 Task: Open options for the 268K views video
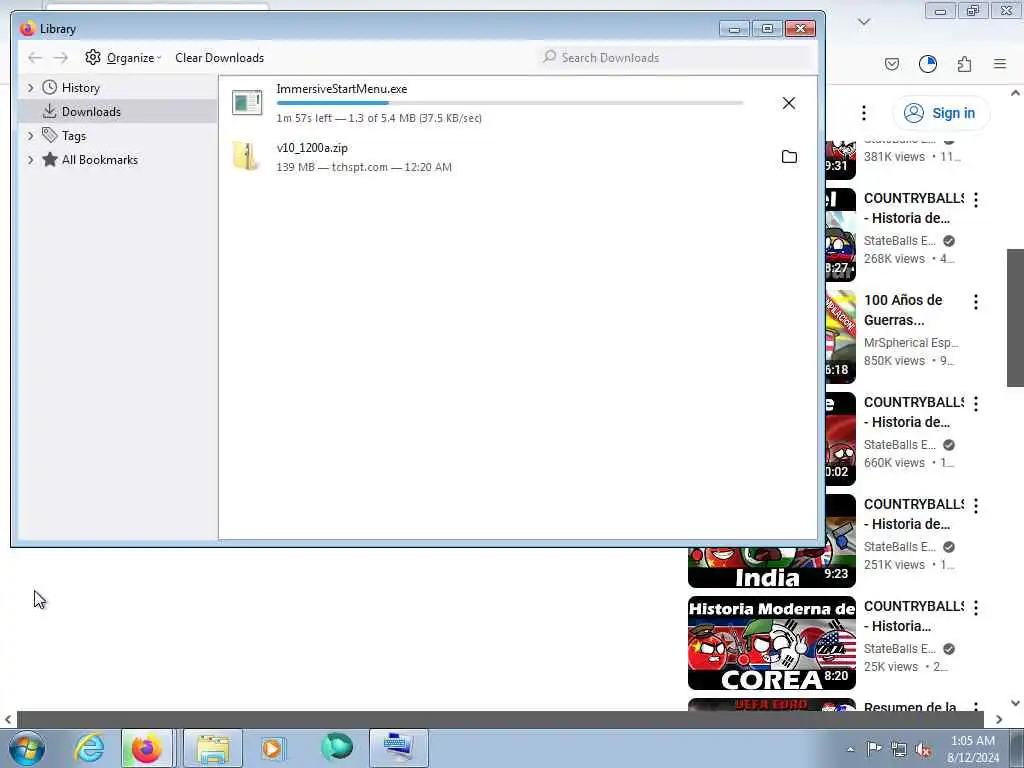[976, 200]
